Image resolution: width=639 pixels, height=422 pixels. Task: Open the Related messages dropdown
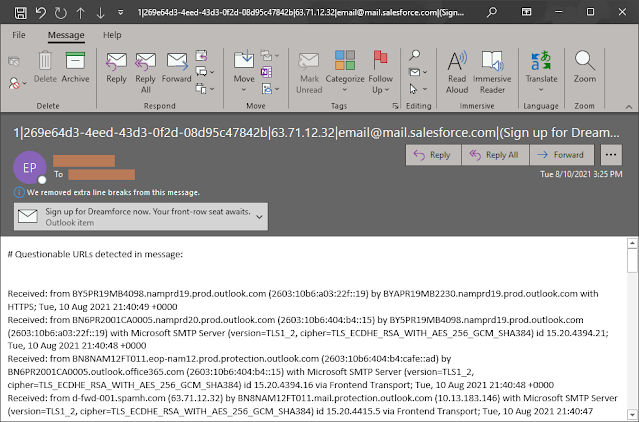[418, 72]
